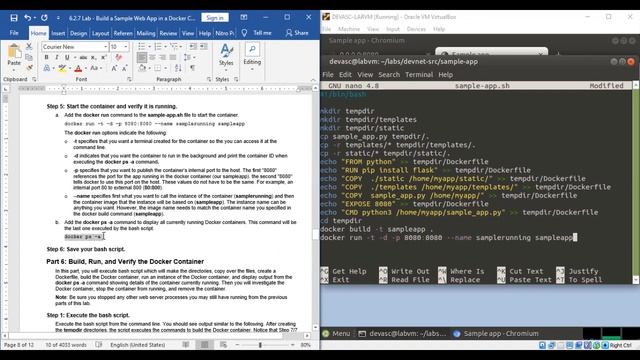
Task: Open the Courier New font name dropdown
Action: point(105,47)
